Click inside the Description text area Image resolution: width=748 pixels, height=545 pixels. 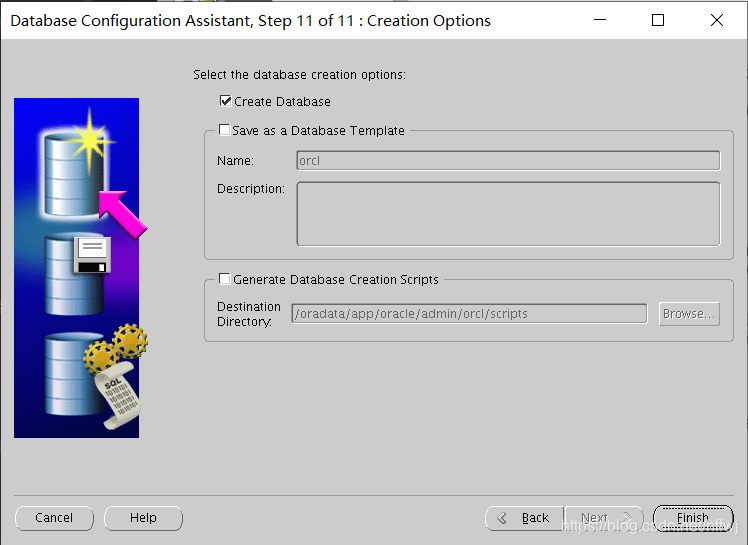(x=508, y=214)
